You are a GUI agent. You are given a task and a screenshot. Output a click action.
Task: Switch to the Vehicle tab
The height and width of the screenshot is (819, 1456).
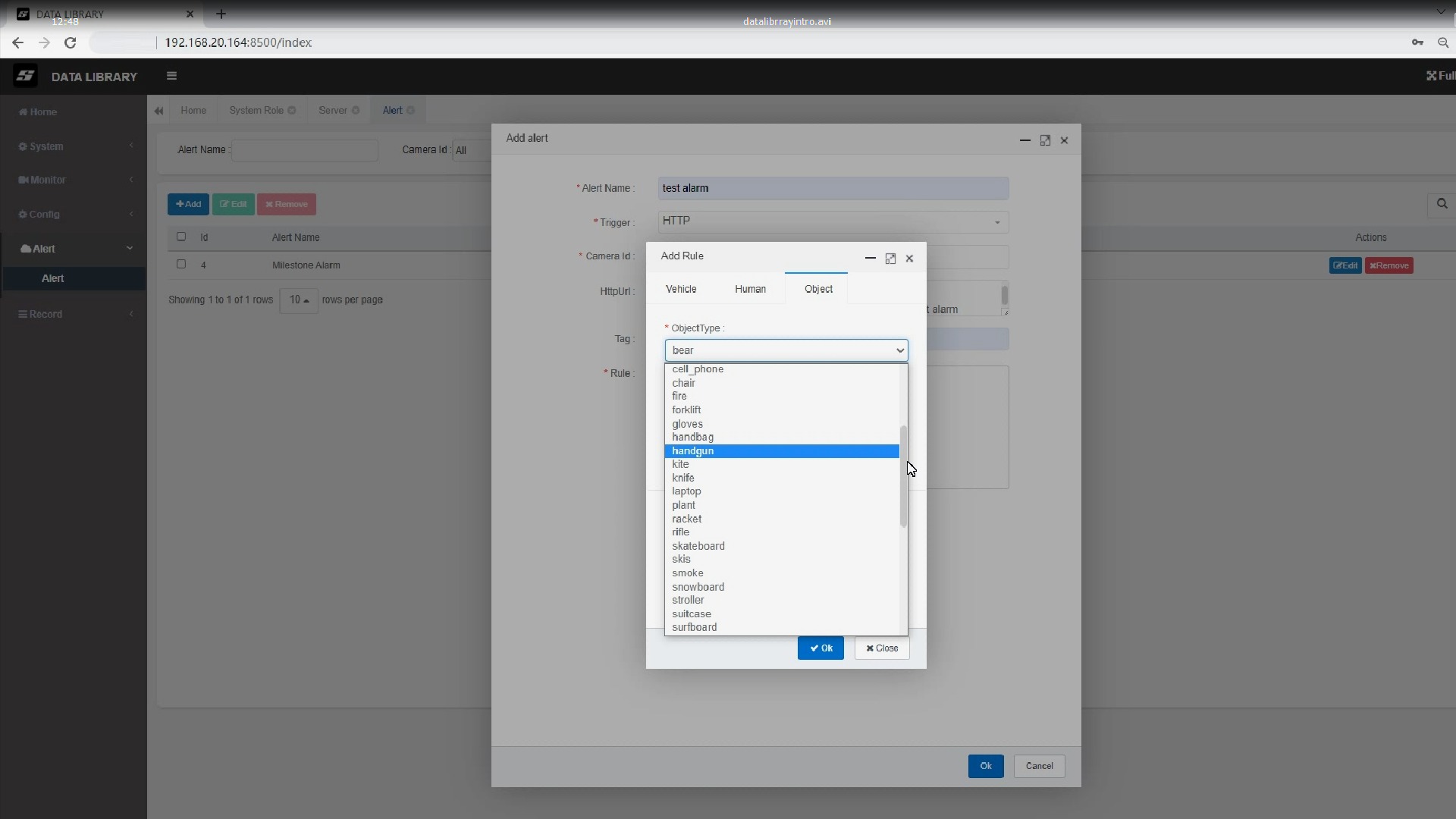click(681, 289)
